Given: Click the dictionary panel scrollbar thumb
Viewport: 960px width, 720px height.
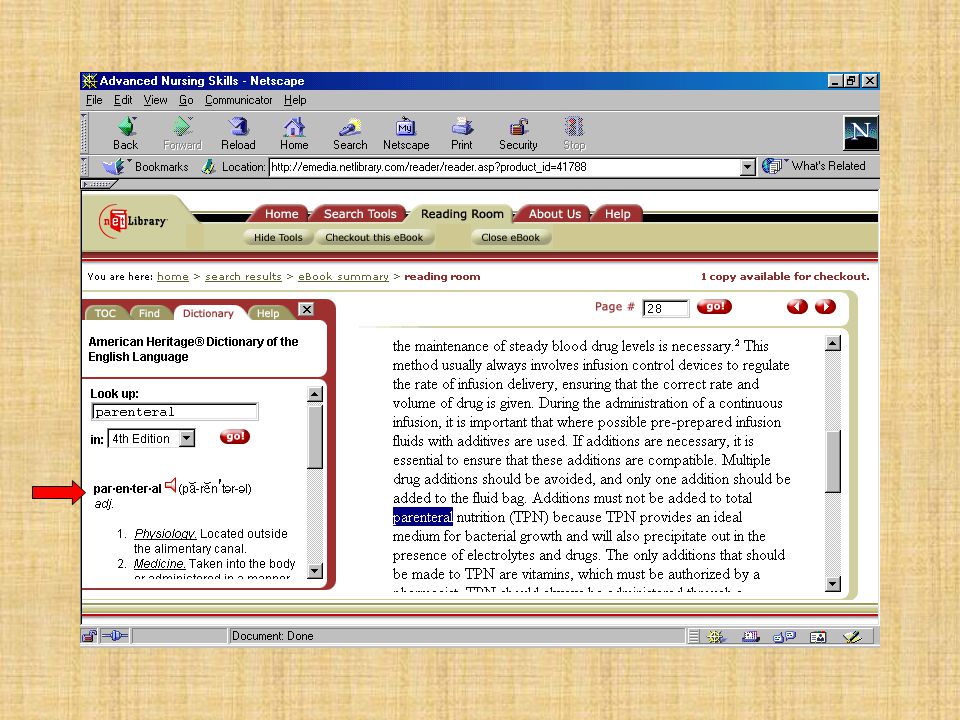Looking at the screenshot, I should pos(315,436).
